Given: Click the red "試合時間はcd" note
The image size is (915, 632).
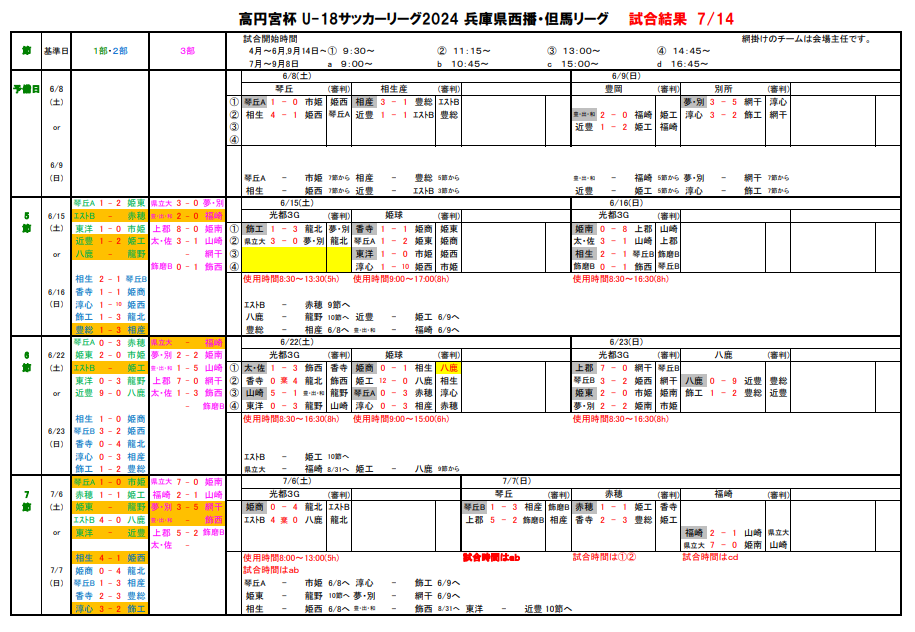Looking at the screenshot, I should [x=710, y=557].
